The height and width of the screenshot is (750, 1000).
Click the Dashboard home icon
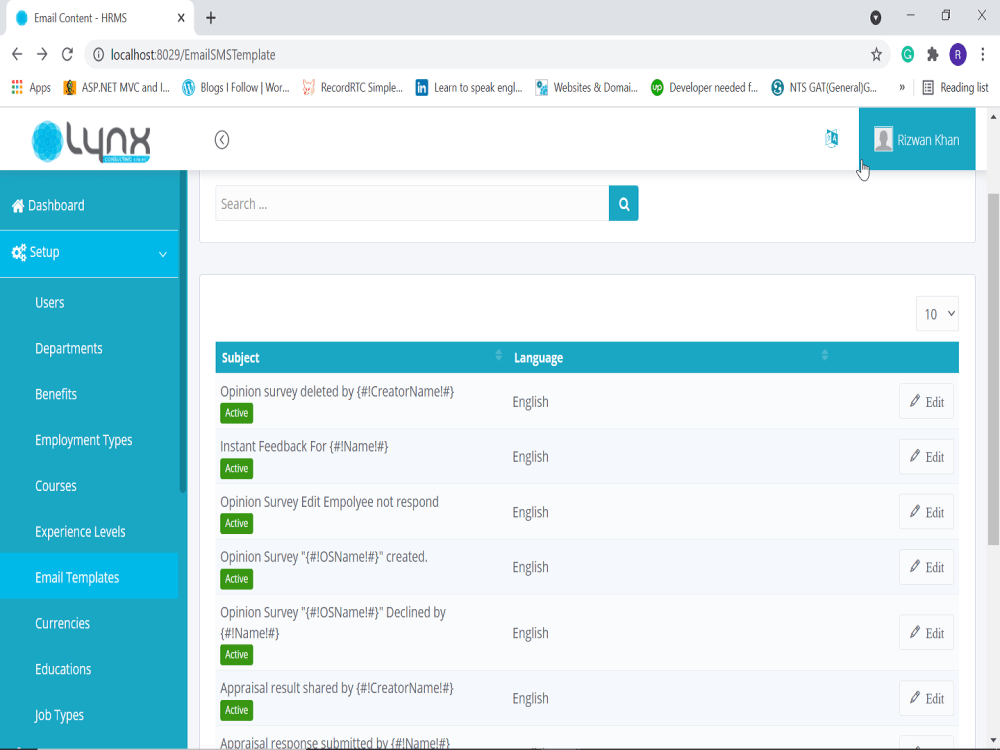[x=18, y=205]
